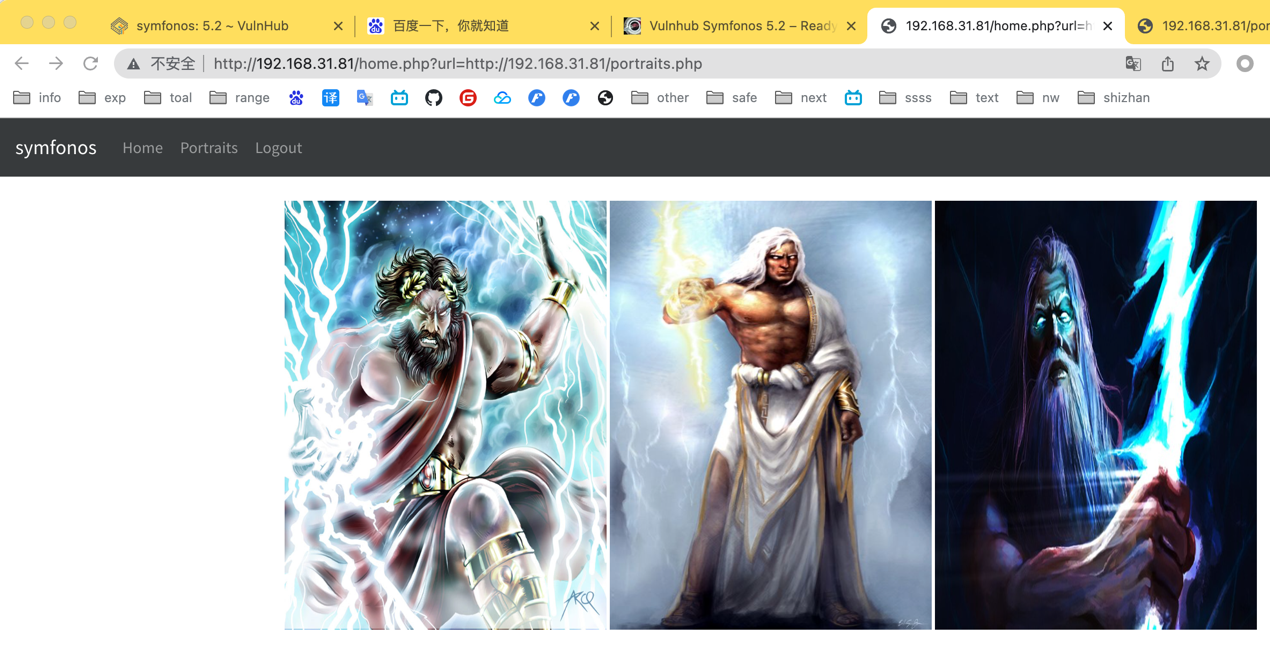Click the Logout link
Image resolution: width=1270 pixels, height=646 pixels.
click(278, 148)
